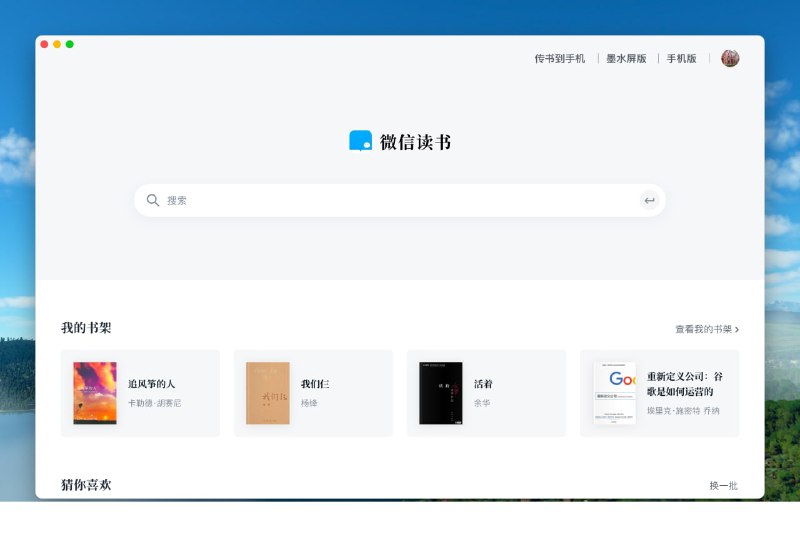Click the search submit return-arrow icon
This screenshot has width=800, height=534.
(x=649, y=200)
